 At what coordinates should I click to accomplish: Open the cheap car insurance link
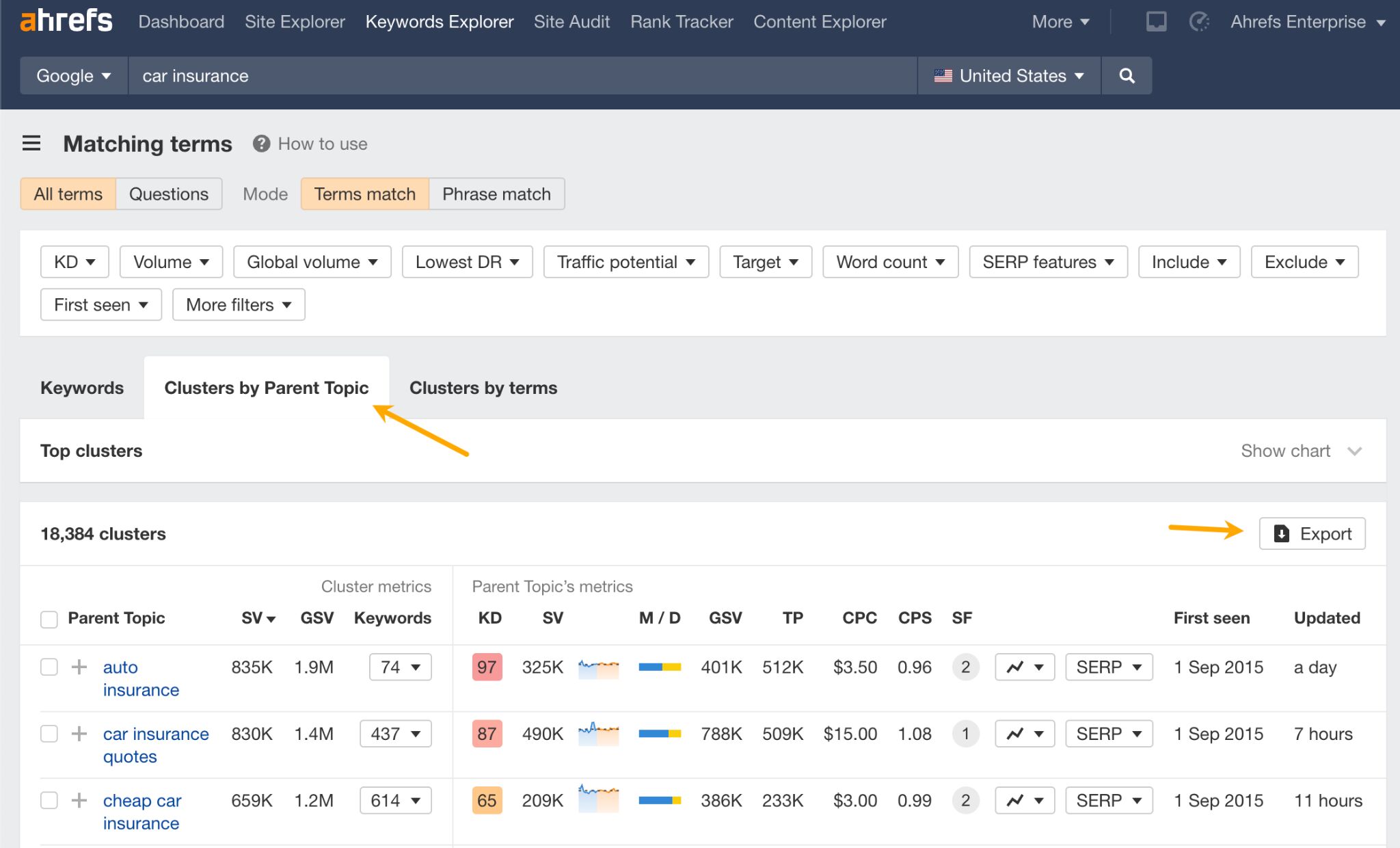pos(142,812)
